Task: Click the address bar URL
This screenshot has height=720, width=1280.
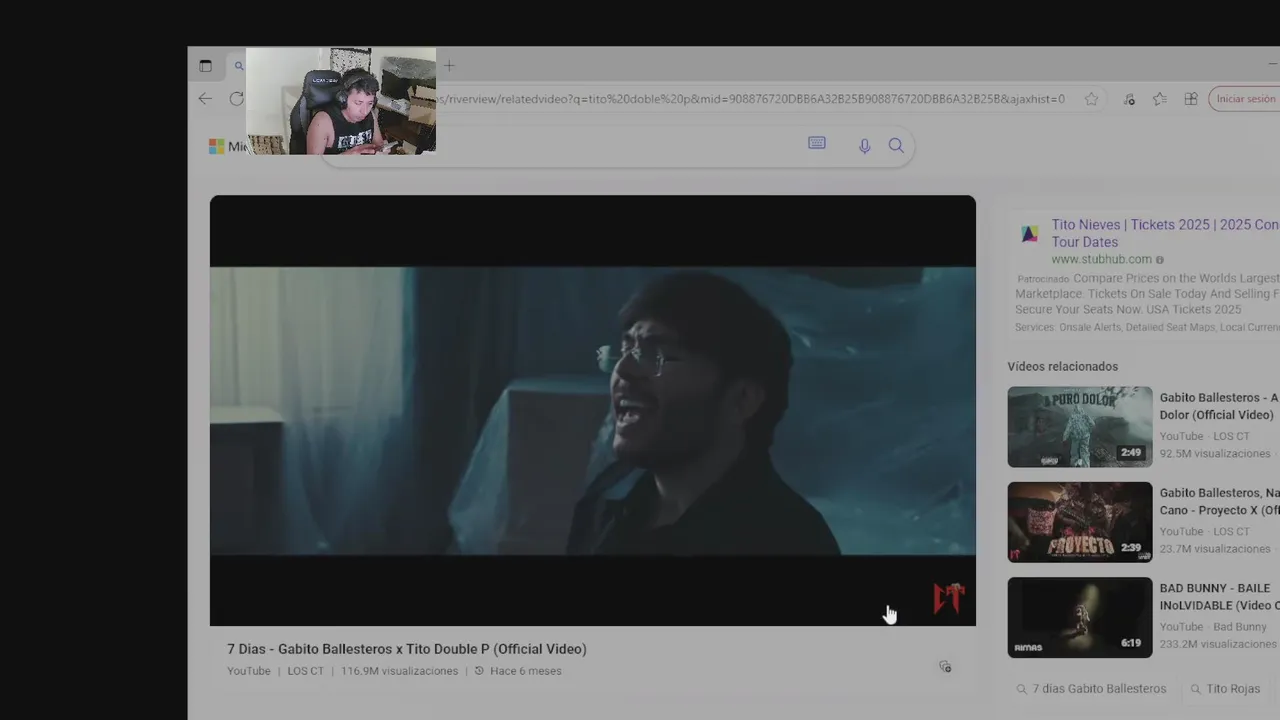Action: click(x=751, y=99)
